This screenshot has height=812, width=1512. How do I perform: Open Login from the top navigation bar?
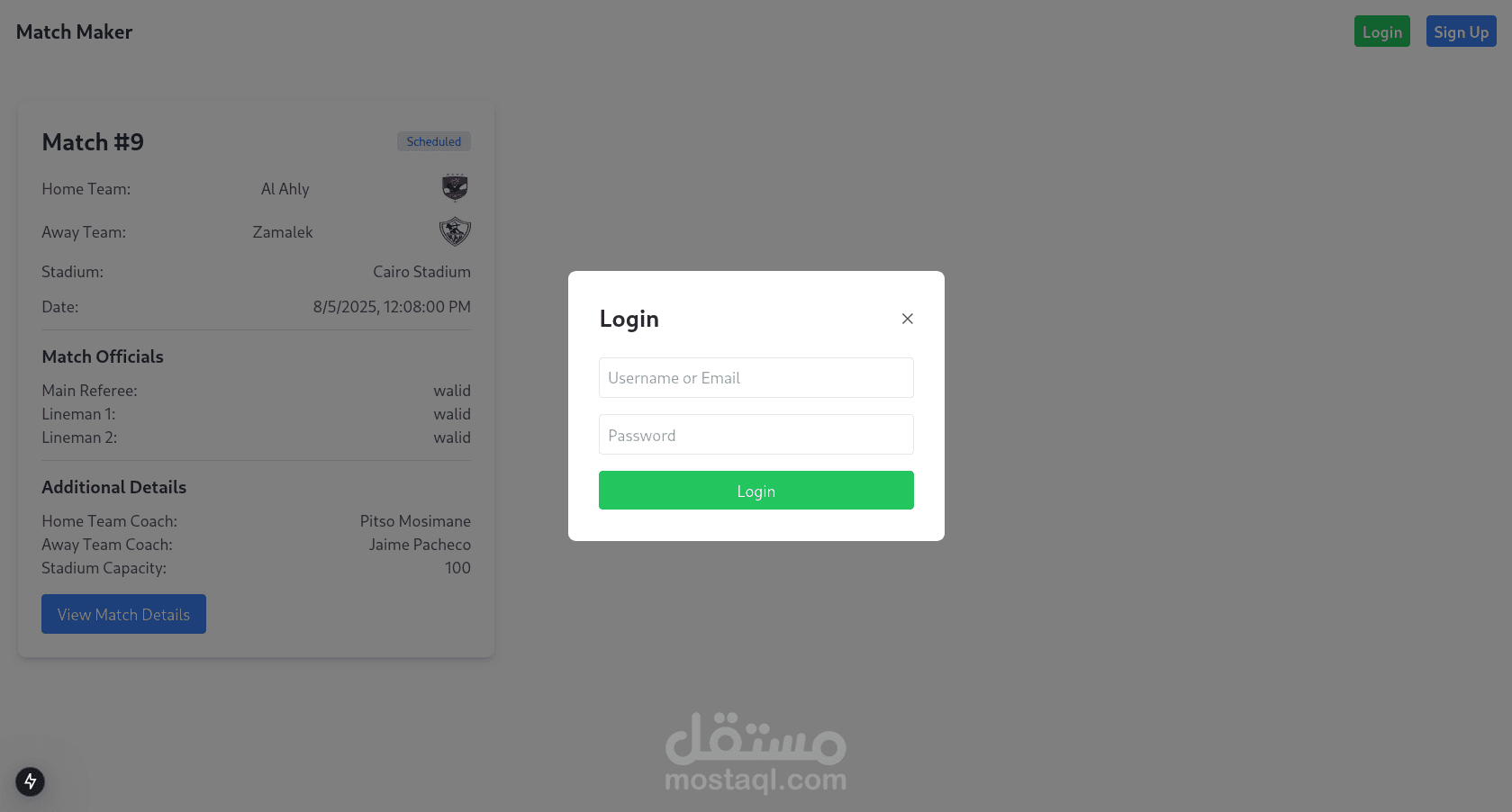tap(1382, 32)
